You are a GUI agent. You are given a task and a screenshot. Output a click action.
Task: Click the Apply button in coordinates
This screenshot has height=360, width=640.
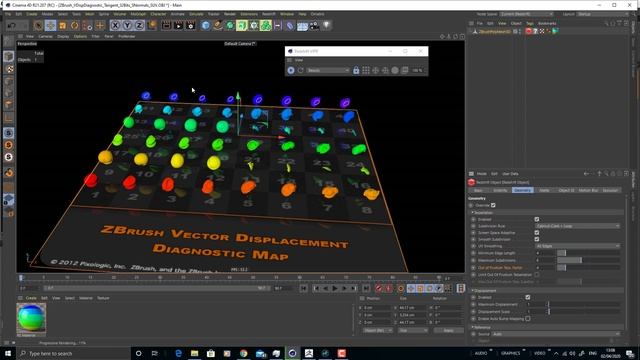point(448,330)
